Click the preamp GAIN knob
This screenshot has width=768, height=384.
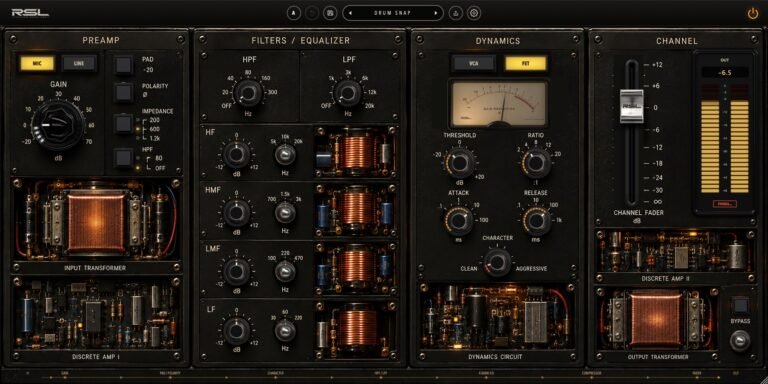point(59,125)
